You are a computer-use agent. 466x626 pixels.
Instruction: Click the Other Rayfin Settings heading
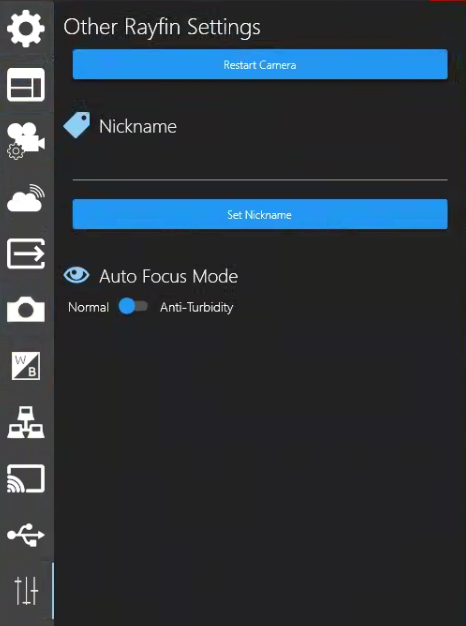tap(162, 27)
